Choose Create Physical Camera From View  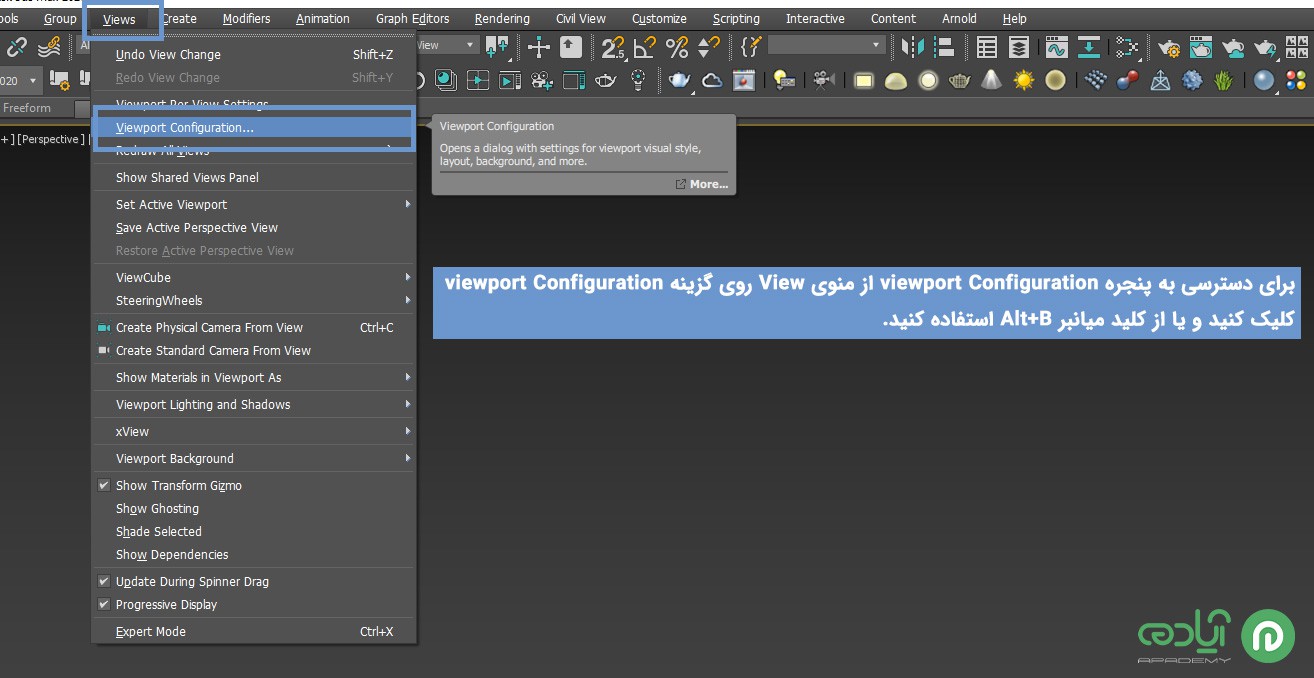(x=254, y=327)
